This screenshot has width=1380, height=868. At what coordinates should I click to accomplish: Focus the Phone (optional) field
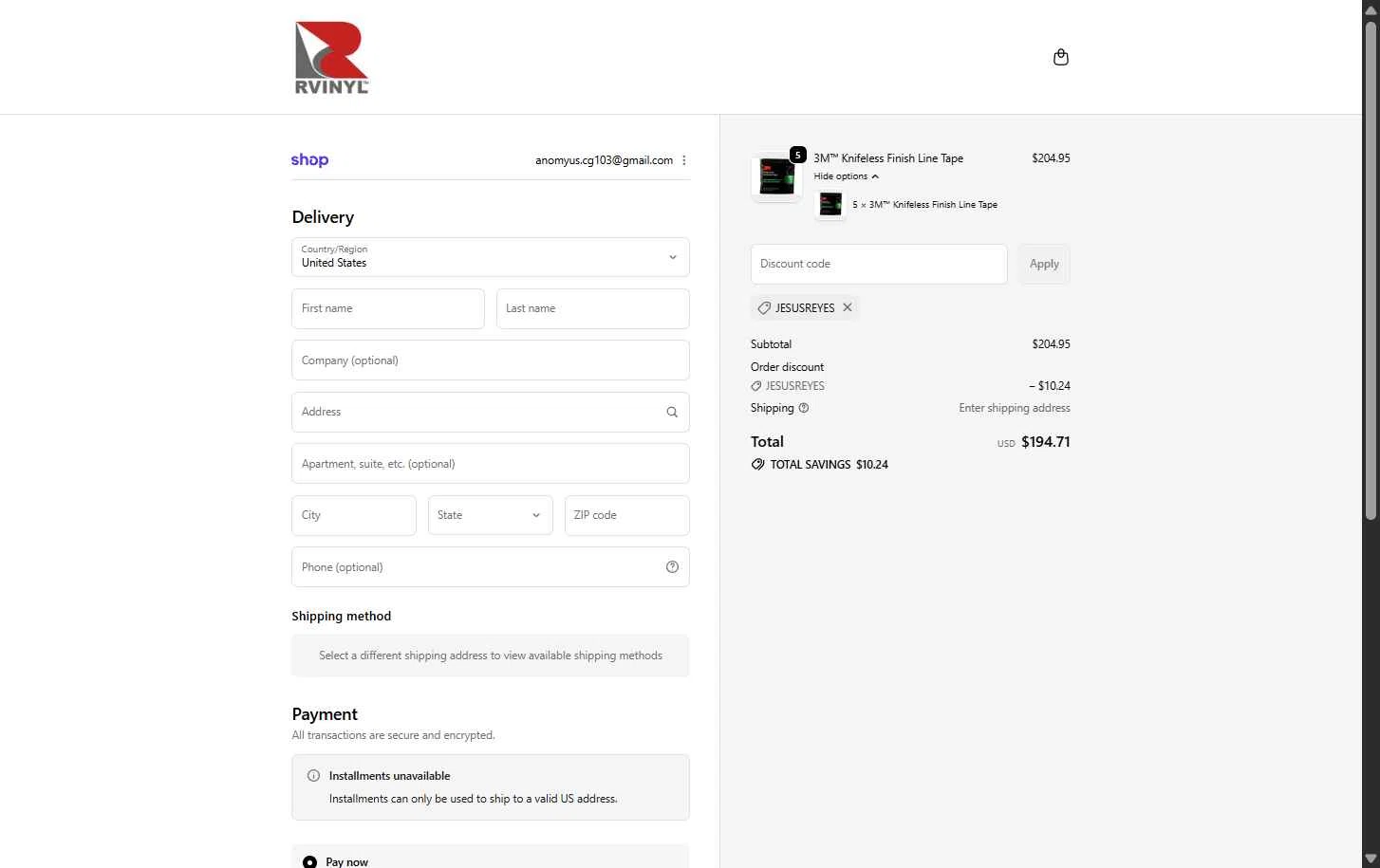(491, 567)
